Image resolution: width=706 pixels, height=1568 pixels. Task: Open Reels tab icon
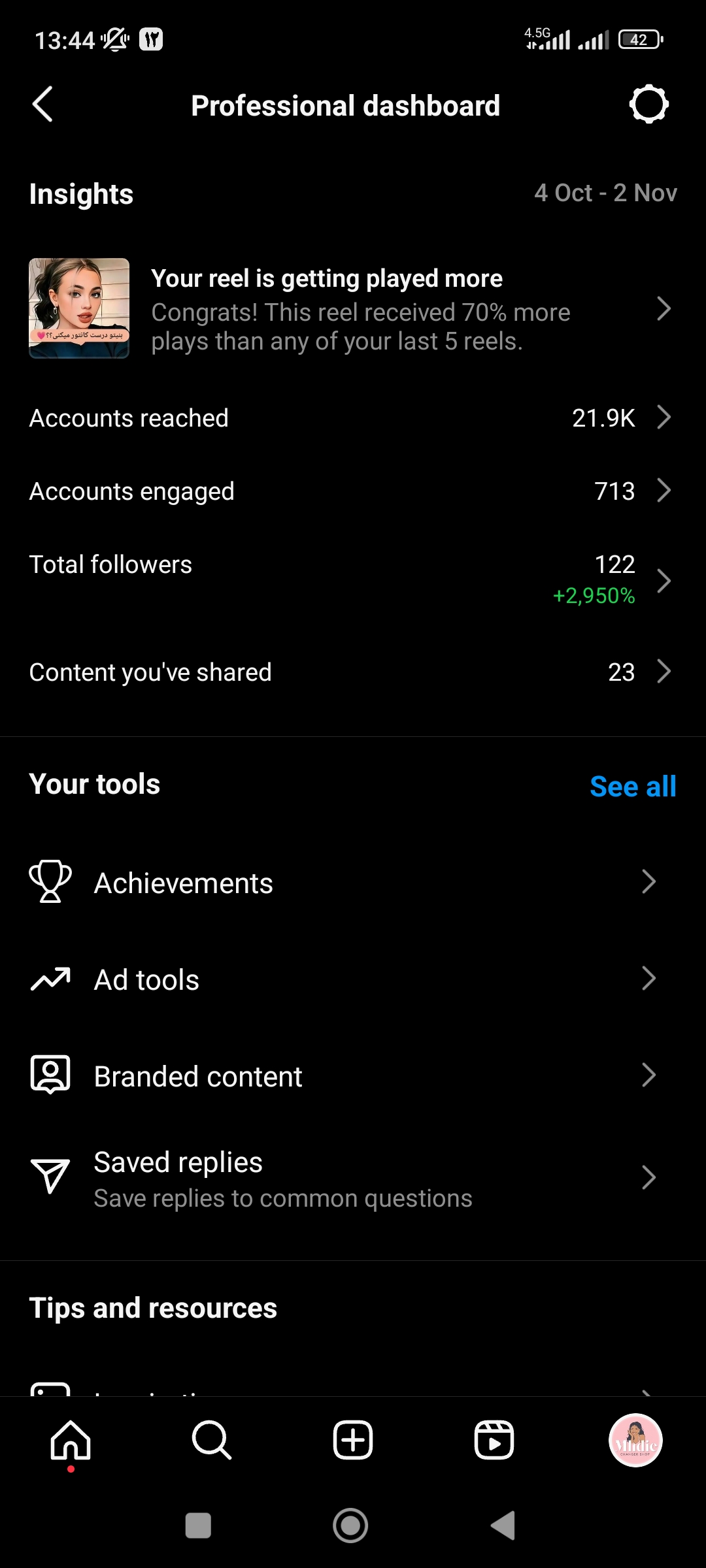click(x=494, y=1441)
